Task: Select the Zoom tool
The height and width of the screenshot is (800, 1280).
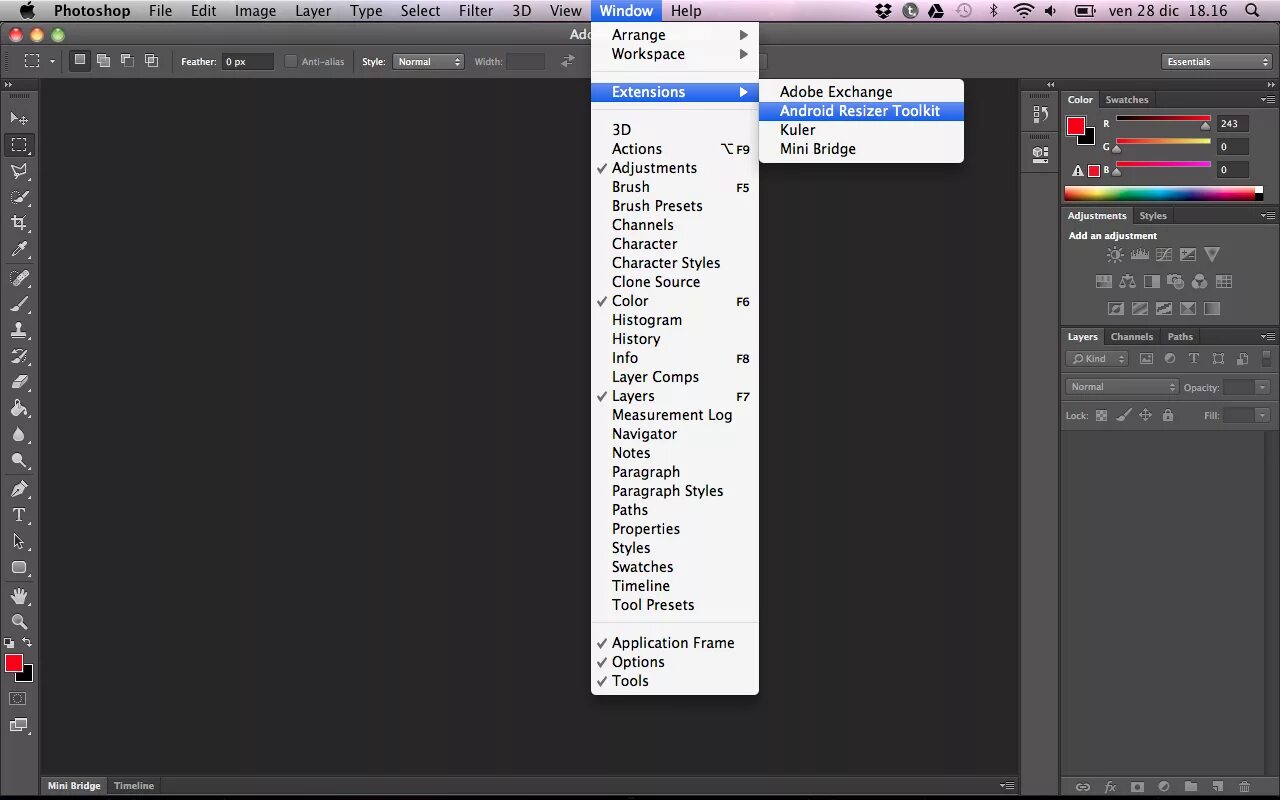Action: tap(19, 622)
